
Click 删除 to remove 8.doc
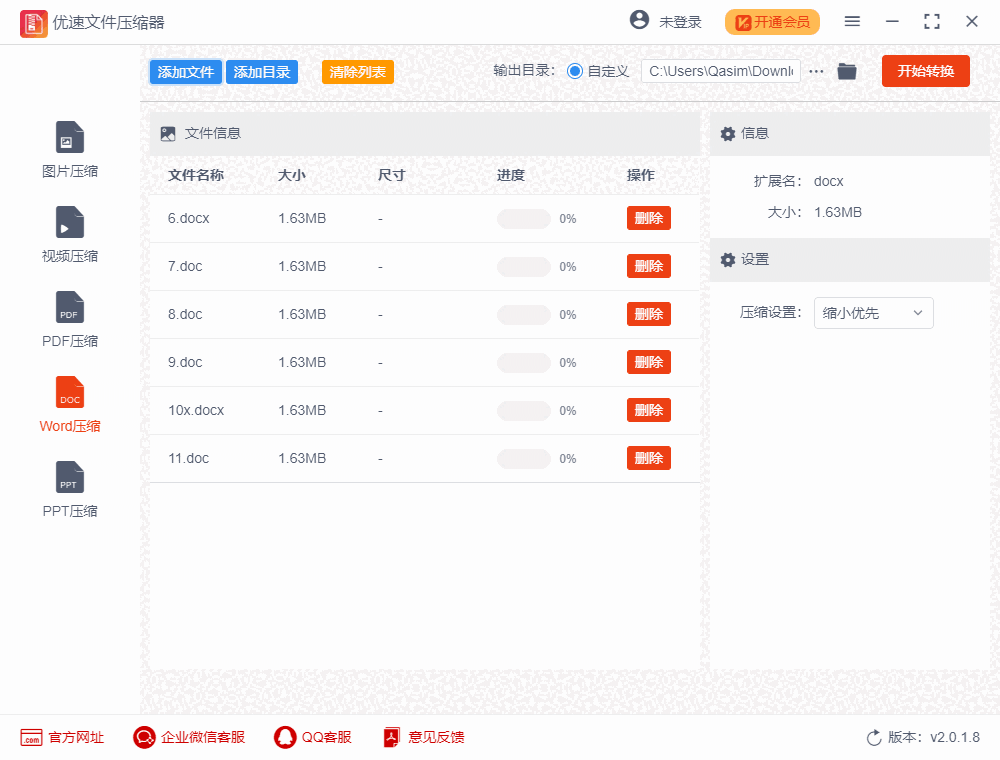click(648, 314)
